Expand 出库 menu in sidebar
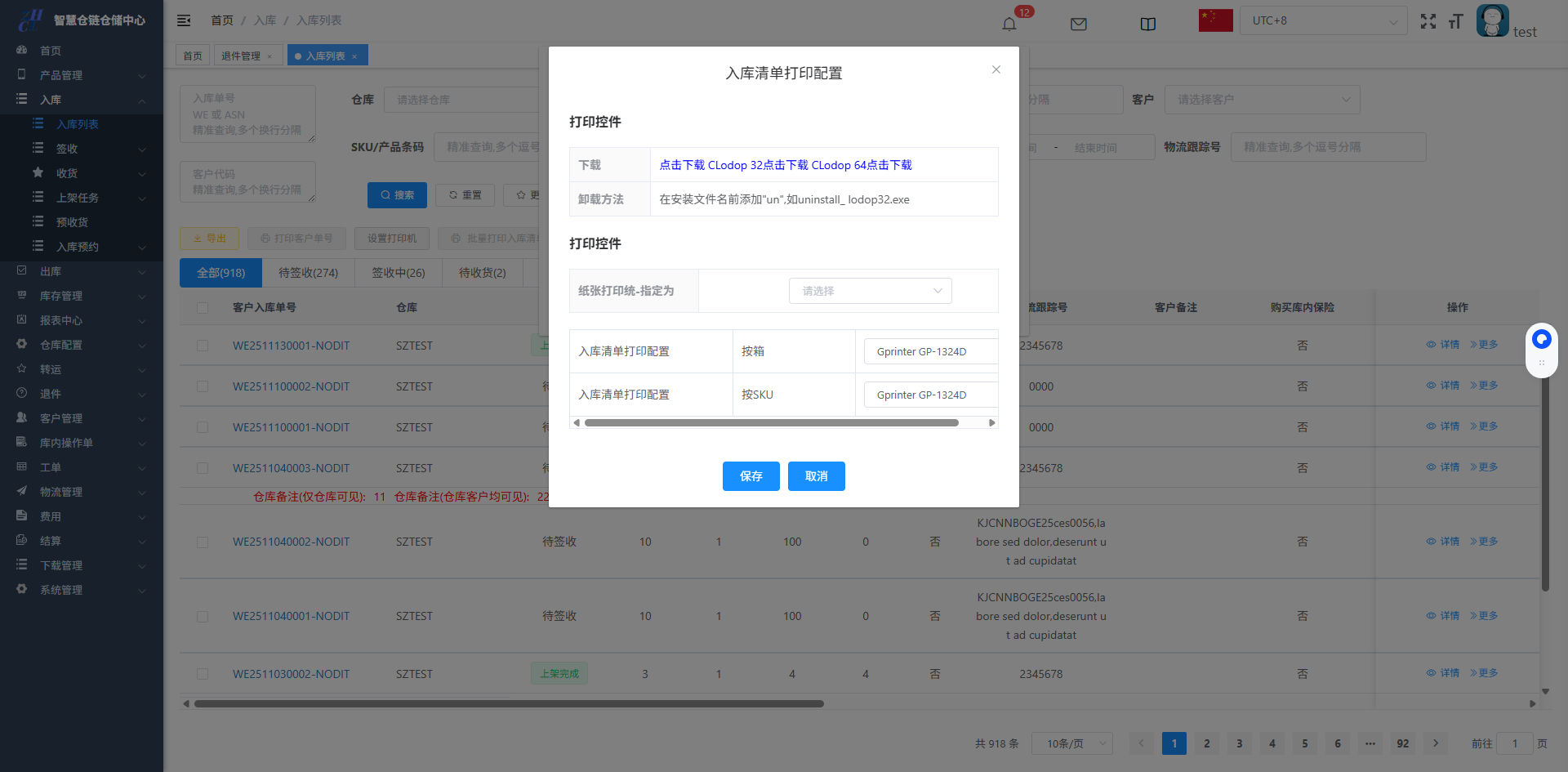Image resolution: width=1568 pixels, height=772 pixels. click(x=82, y=271)
